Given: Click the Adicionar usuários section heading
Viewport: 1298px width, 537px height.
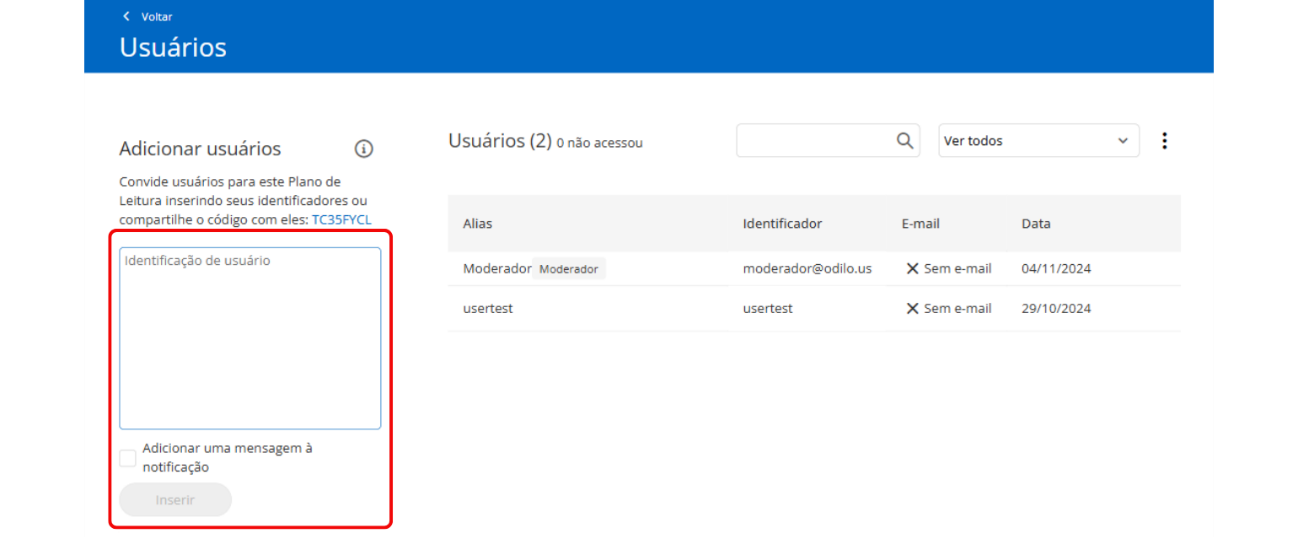Looking at the screenshot, I should 200,149.
